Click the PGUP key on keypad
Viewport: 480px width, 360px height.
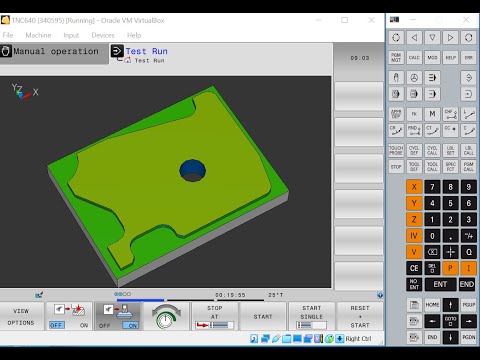pos(468,305)
